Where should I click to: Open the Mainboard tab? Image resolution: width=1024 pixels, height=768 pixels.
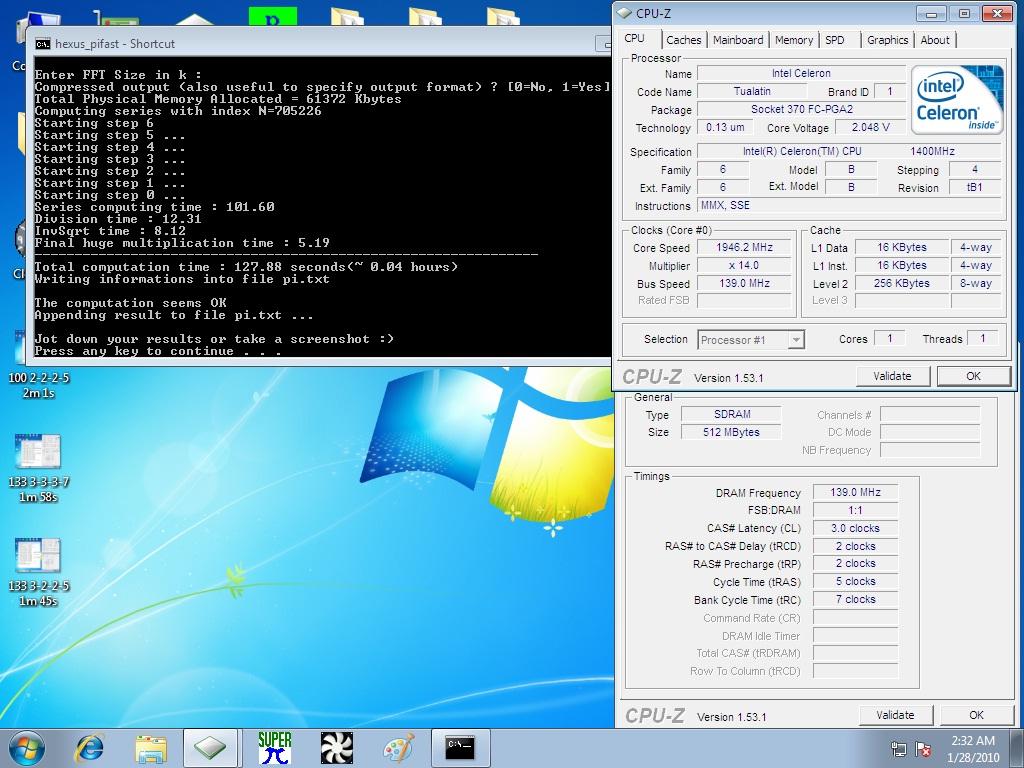pos(738,40)
